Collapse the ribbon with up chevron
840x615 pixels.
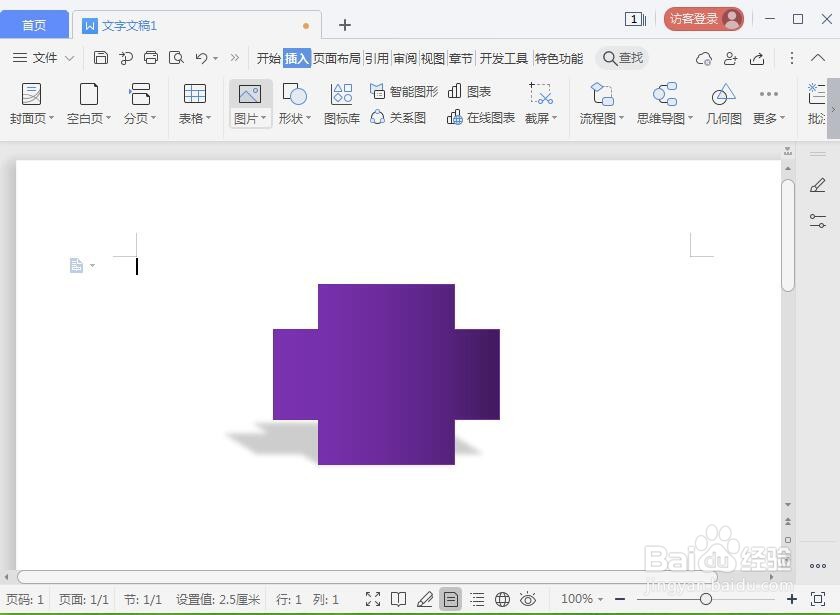(818, 58)
